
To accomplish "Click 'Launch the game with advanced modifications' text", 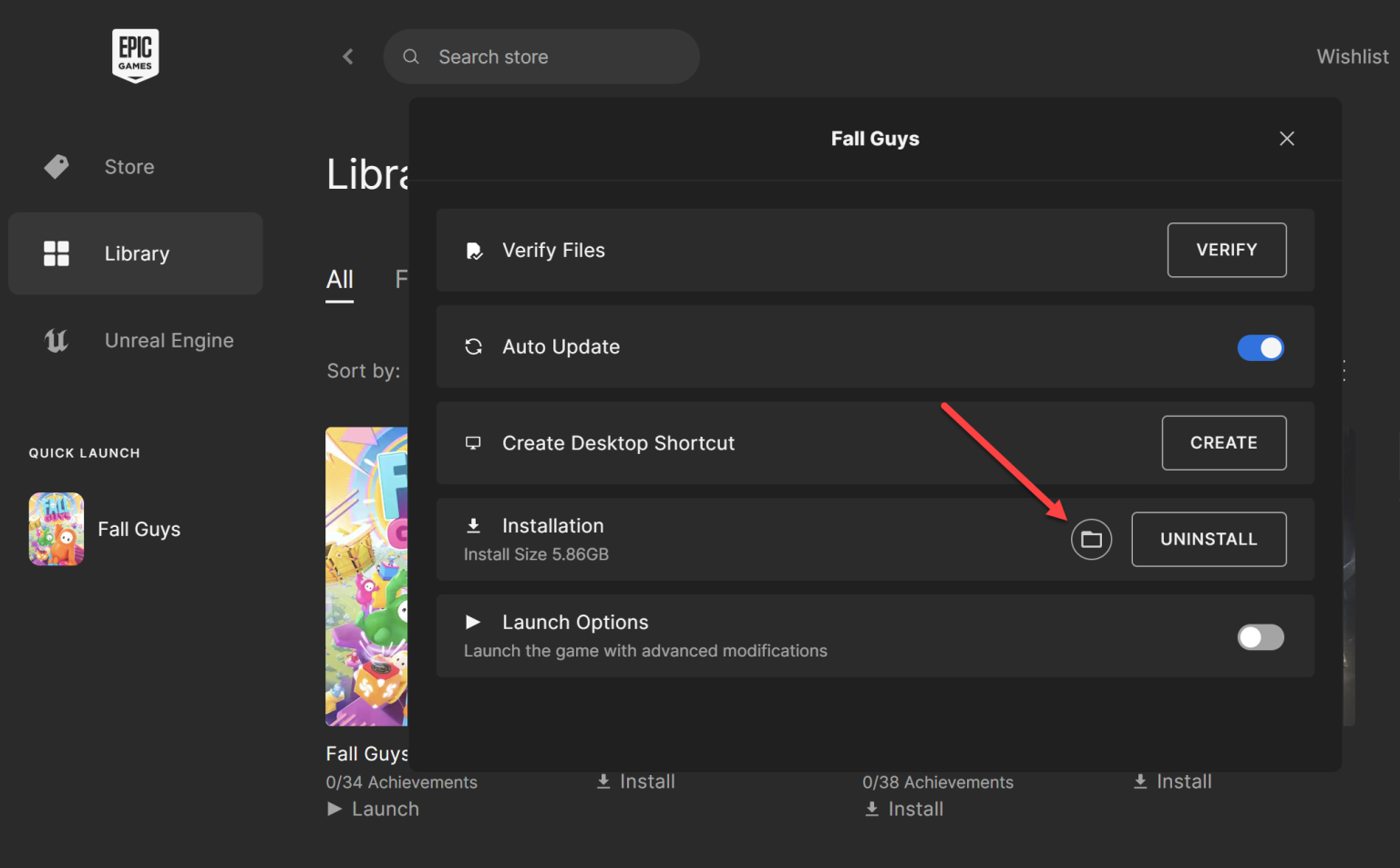I will click(645, 651).
